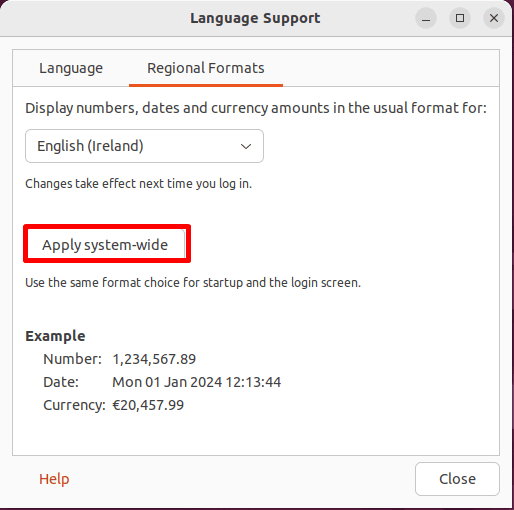The image size is (514, 510).
Task: Click the 'Use the same format choice' description
Action: [x=193, y=283]
